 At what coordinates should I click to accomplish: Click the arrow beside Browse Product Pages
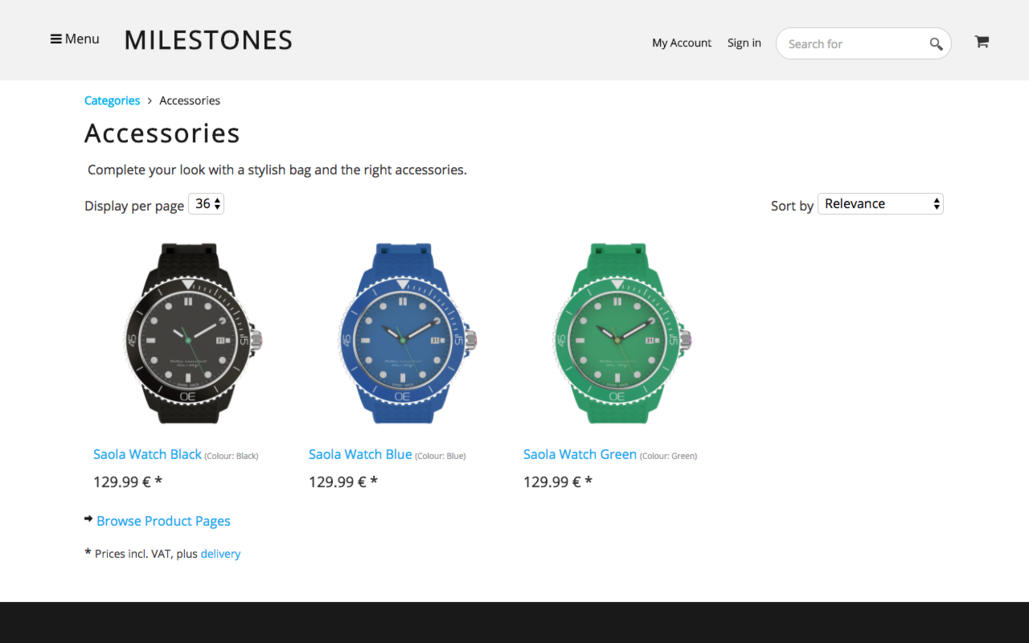pyautogui.click(x=89, y=519)
